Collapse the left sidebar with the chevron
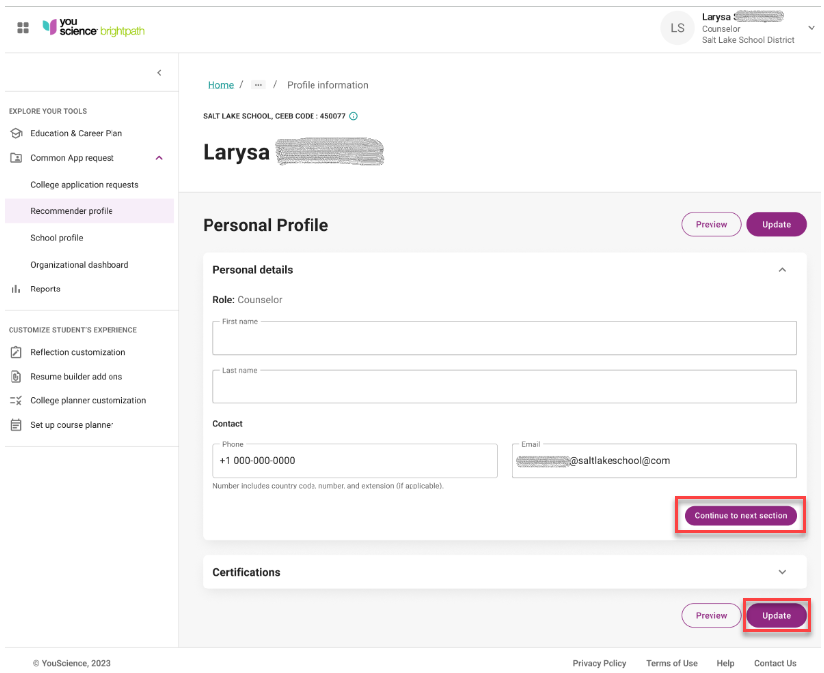The height and width of the screenshot is (673, 824). tap(159, 72)
